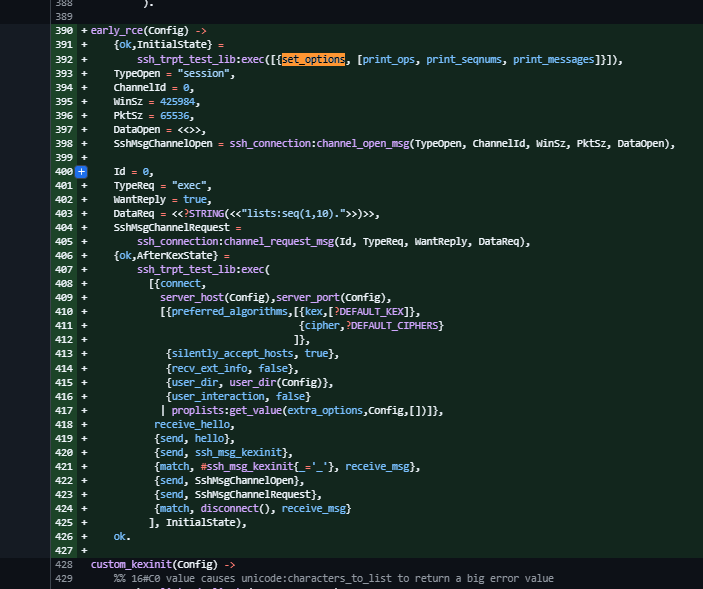Click the silently_accept_hosts option
This screenshot has height=589, width=703.
(x=232, y=354)
